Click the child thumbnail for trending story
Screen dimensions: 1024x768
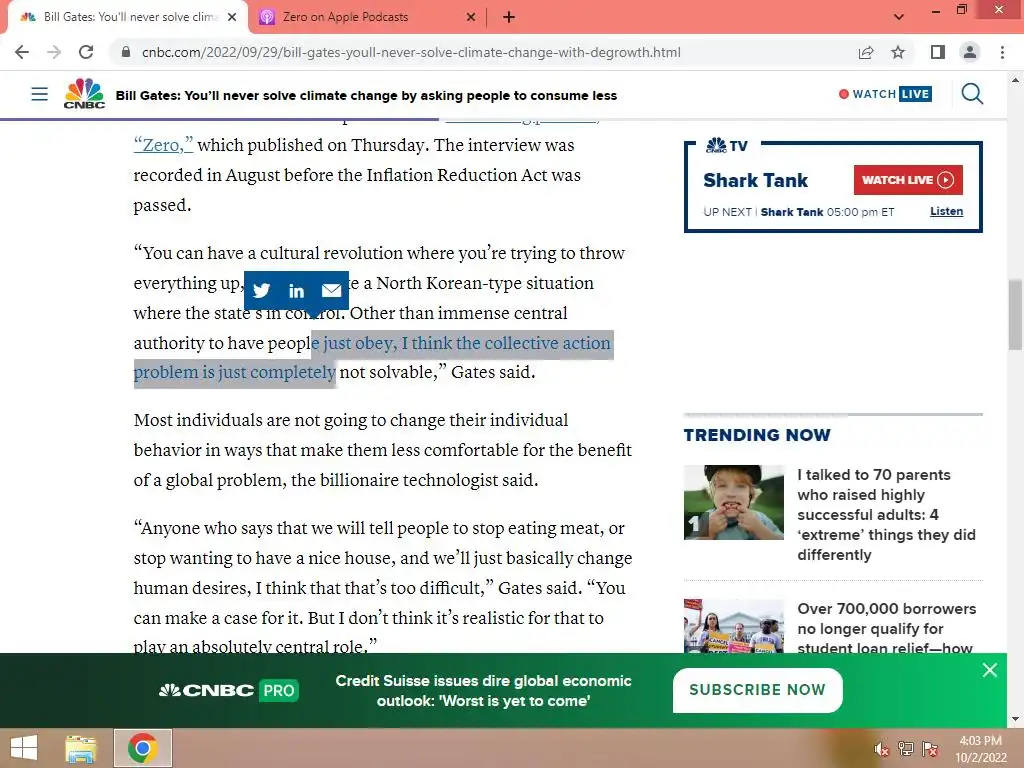coord(733,502)
